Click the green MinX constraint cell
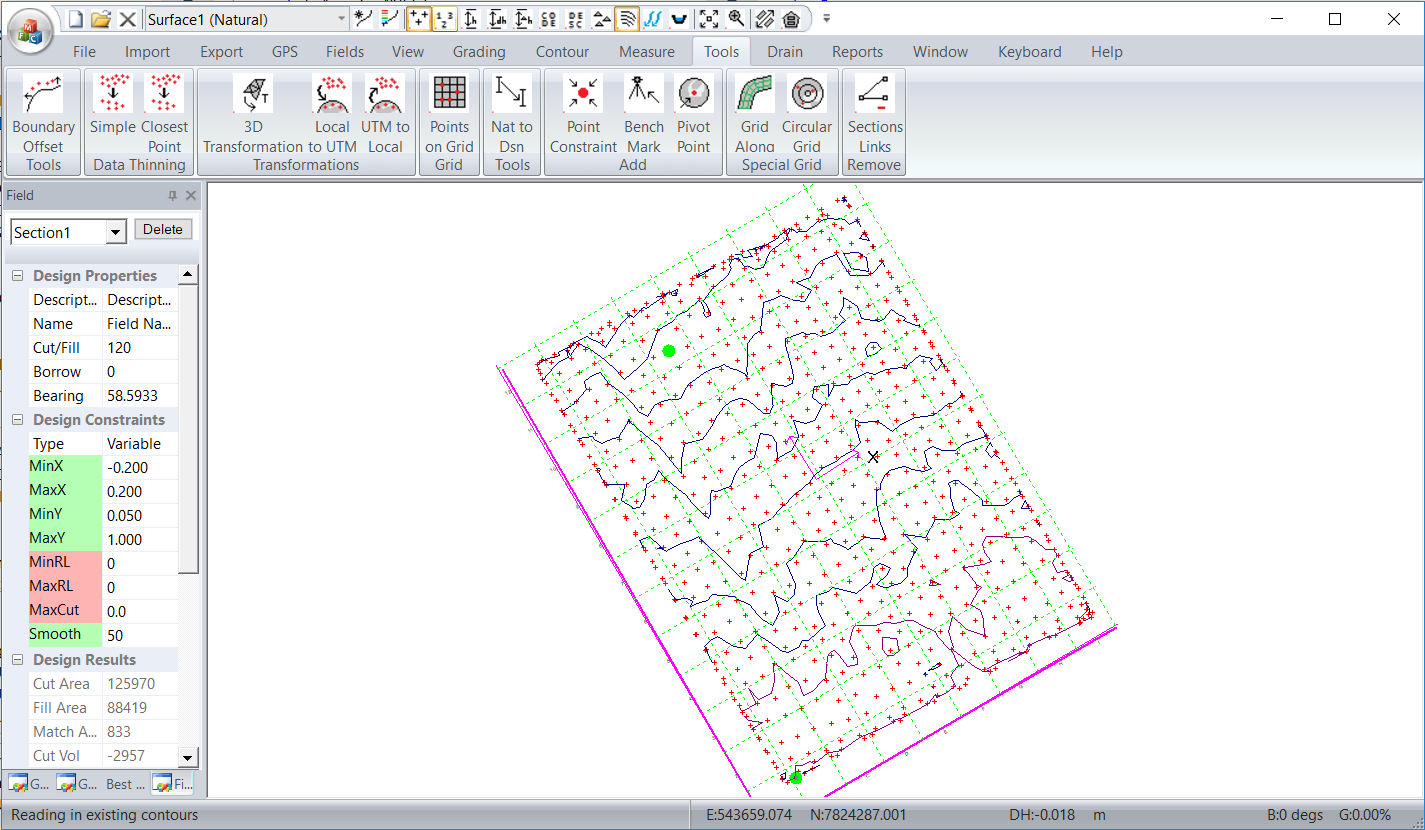The width and height of the screenshot is (1425, 830). pos(65,467)
